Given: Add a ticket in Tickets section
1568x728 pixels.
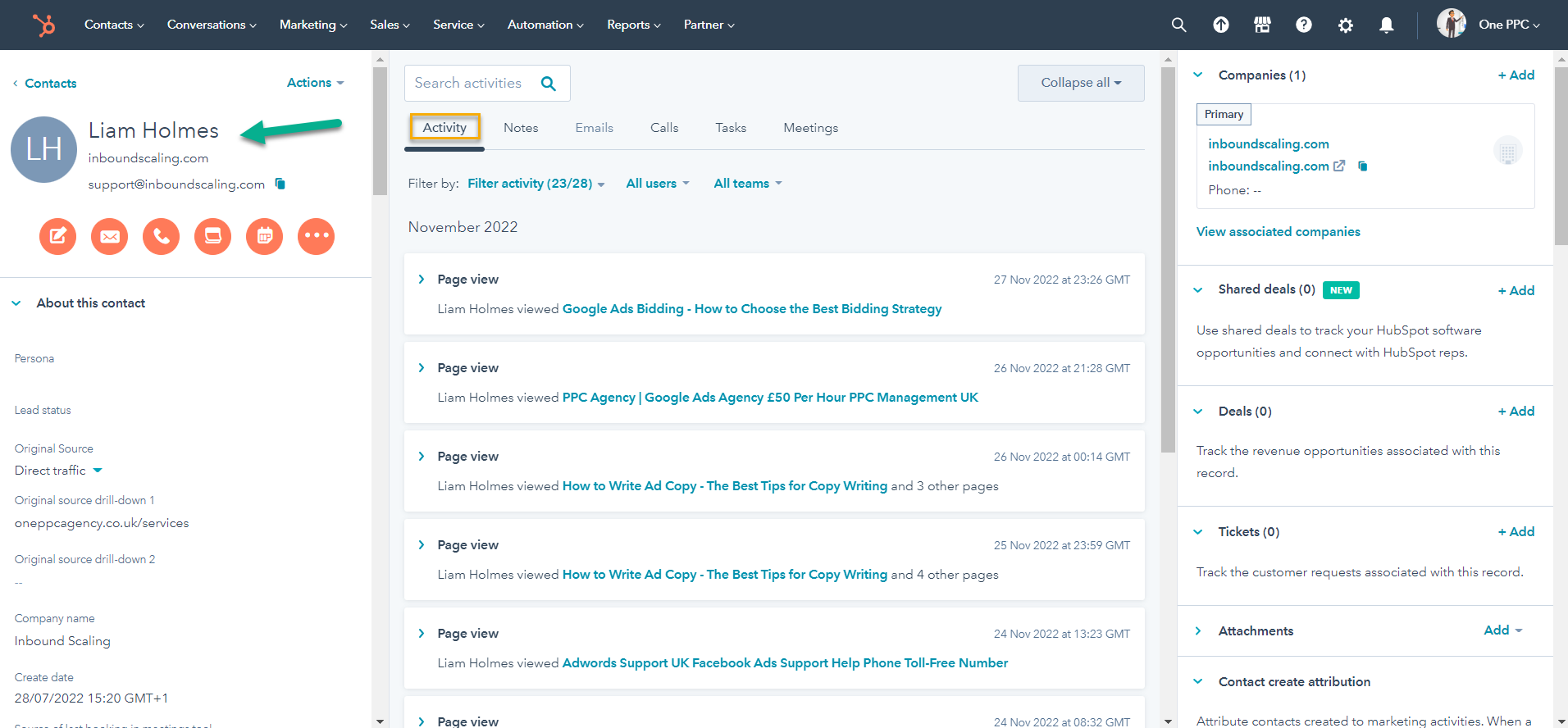Looking at the screenshot, I should coord(1516,532).
